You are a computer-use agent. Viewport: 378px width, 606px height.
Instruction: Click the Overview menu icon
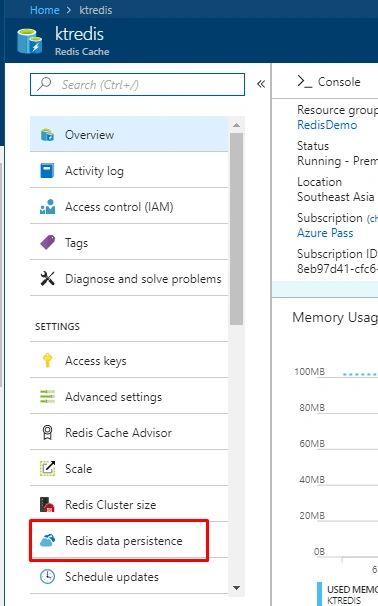tap(48, 135)
